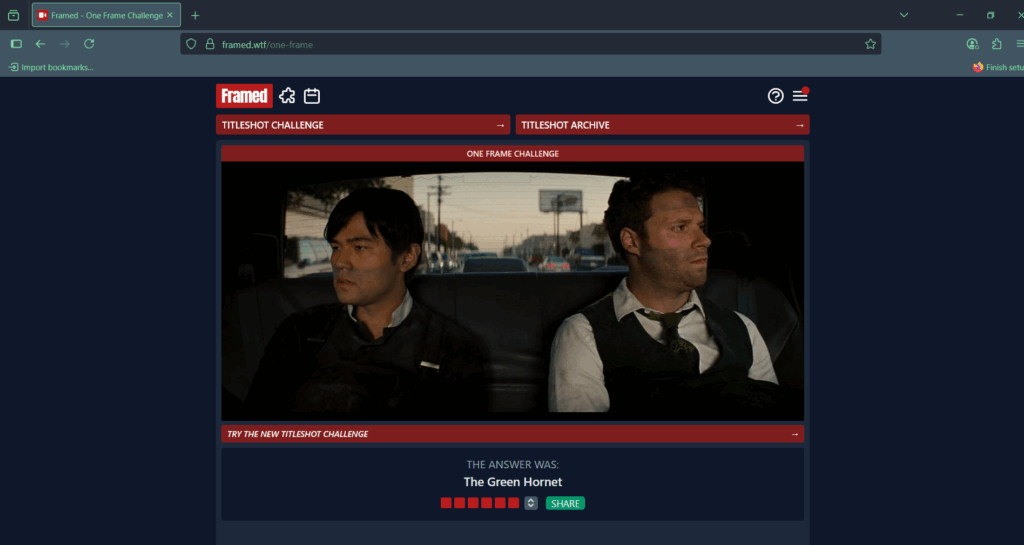Select the Framed - One Frame Challenge tab

pos(105,15)
